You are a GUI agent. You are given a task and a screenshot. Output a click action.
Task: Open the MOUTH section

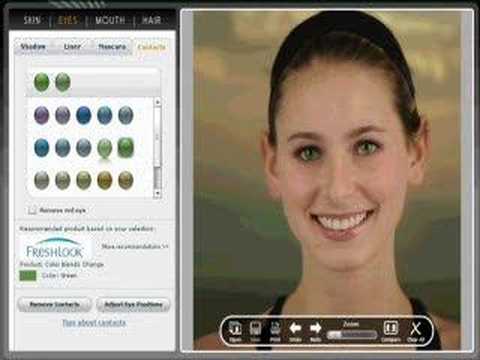(x=110, y=20)
